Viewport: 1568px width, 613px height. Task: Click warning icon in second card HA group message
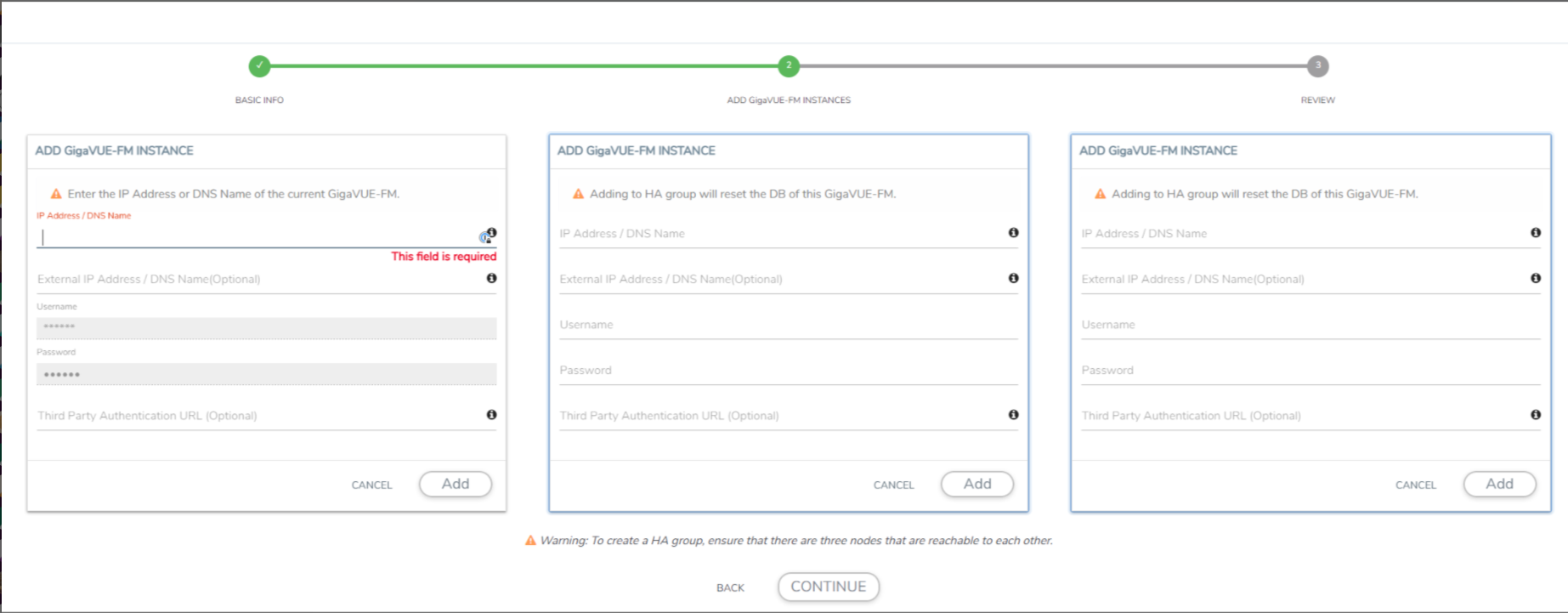pos(578,194)
